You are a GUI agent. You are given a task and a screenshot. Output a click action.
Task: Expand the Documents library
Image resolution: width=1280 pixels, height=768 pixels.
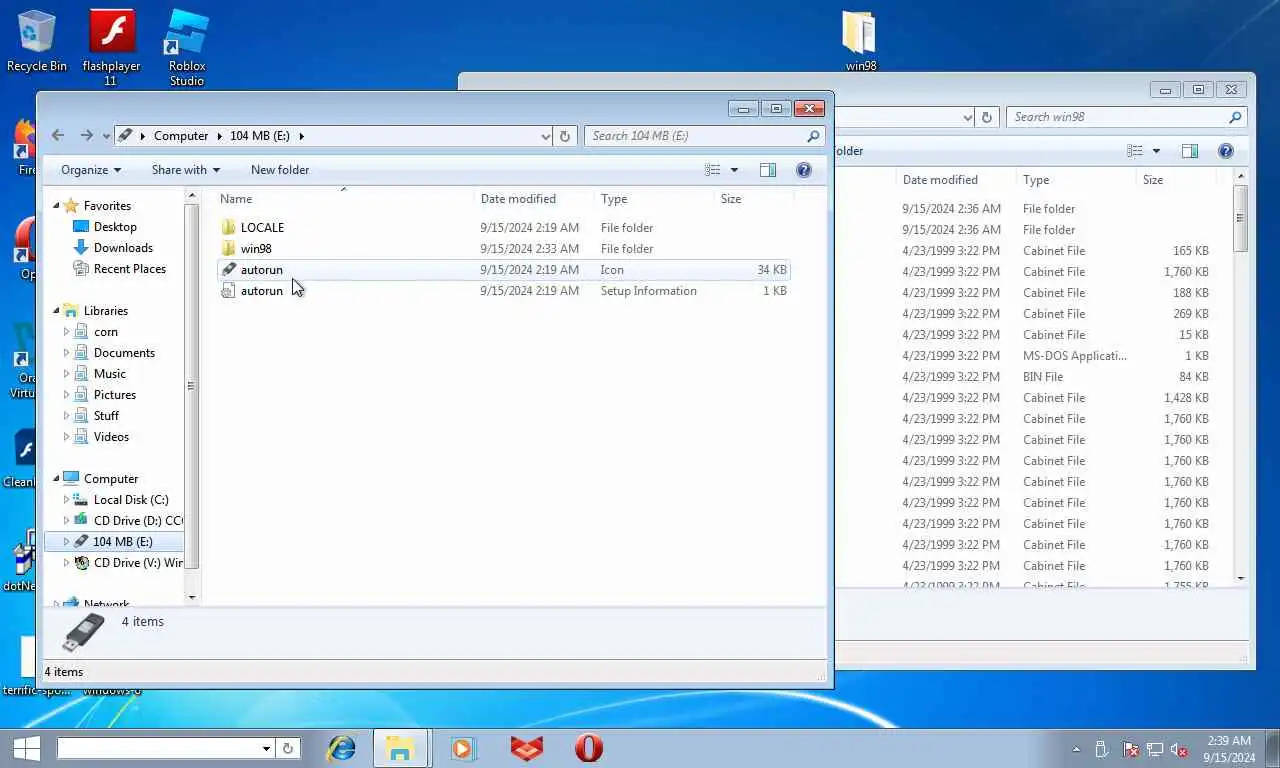tap(67, 353)
